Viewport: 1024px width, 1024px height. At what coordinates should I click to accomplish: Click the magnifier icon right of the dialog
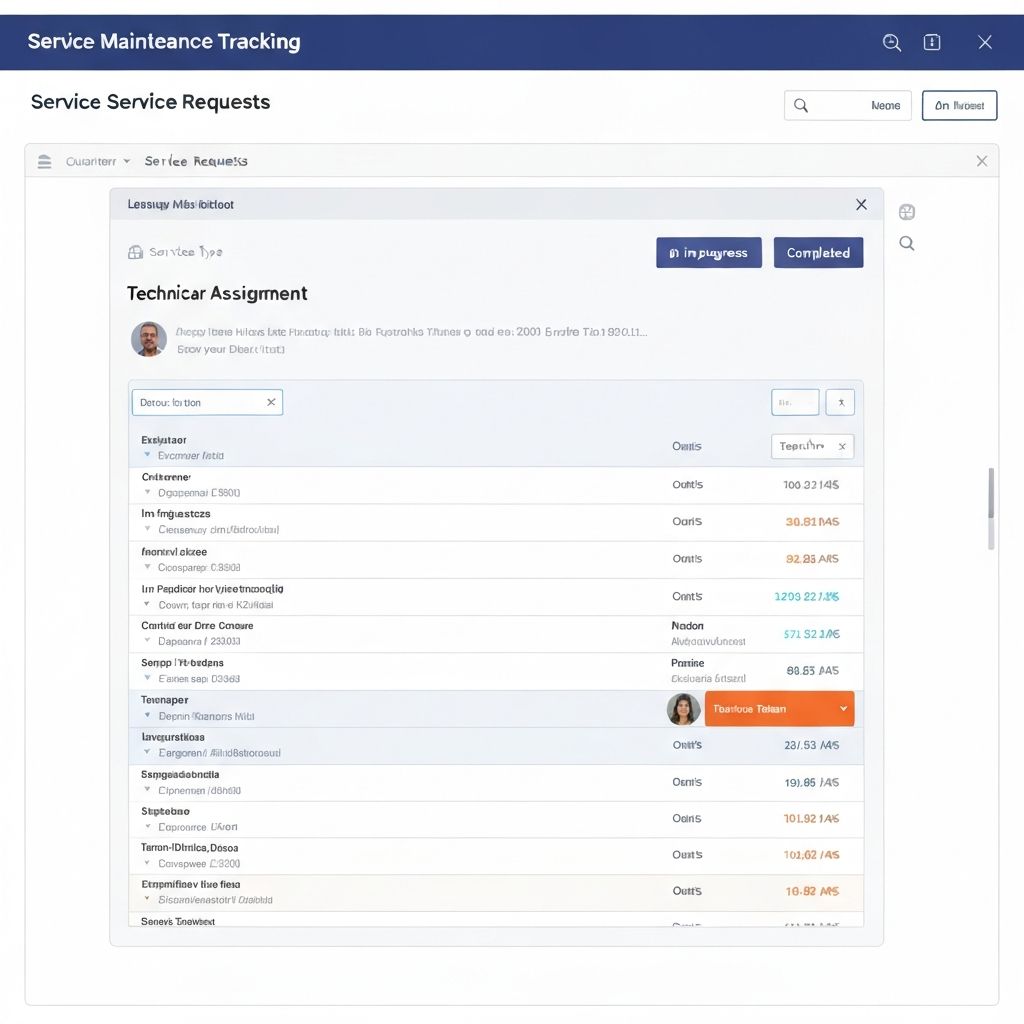click(907, 243)
